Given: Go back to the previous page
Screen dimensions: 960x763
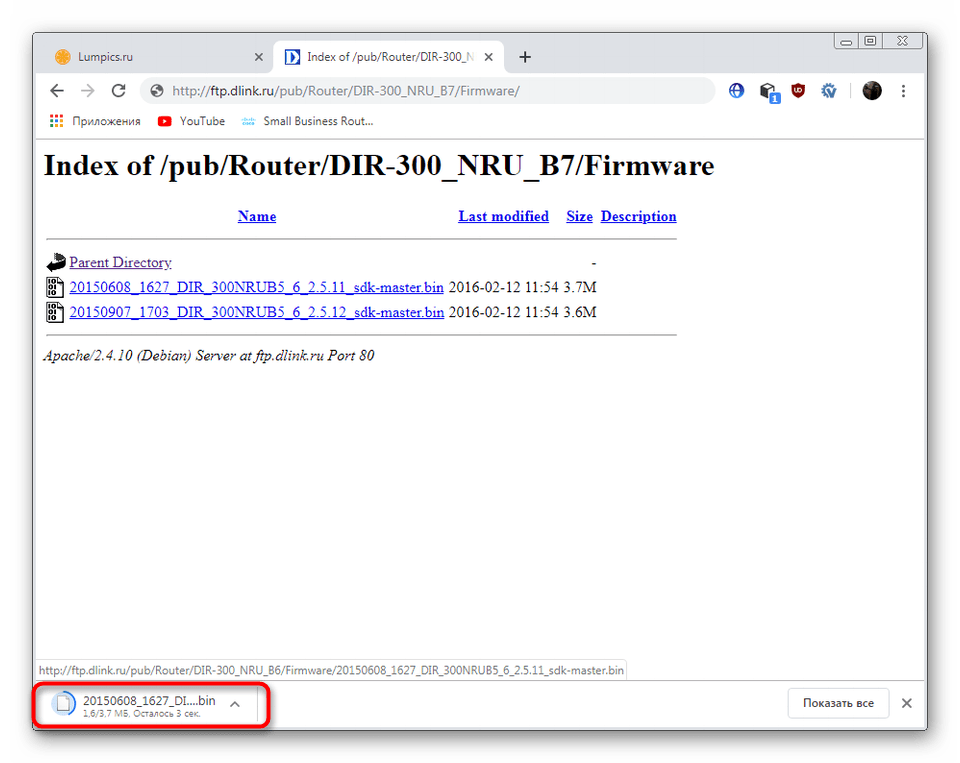Looking at the screenshot, I should (x=57, y=91).
